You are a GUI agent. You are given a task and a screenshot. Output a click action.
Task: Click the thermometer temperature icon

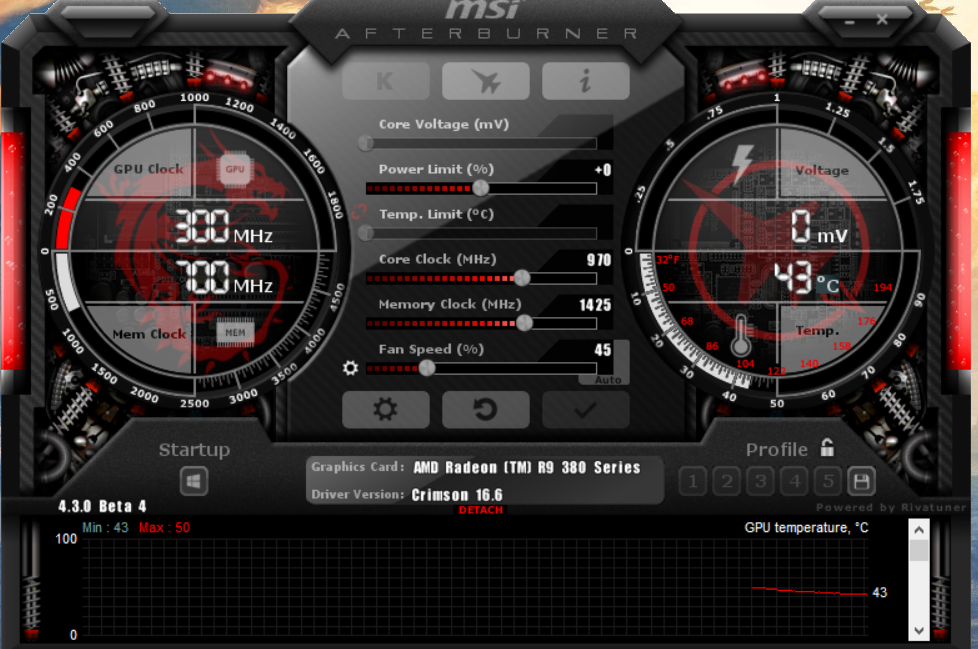(741, 335)
